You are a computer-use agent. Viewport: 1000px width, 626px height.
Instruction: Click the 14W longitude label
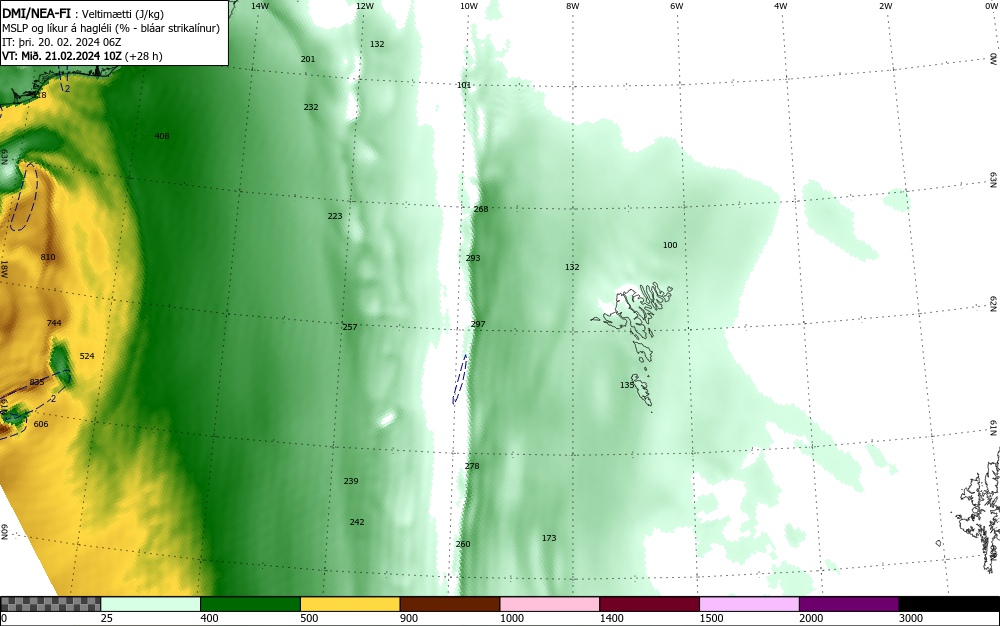[x=260, y=6]
